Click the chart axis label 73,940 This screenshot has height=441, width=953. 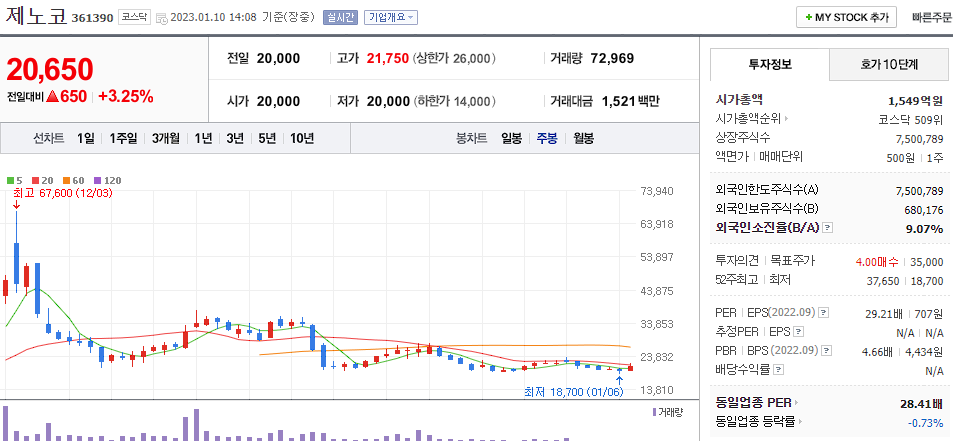(x=657, y=191)
